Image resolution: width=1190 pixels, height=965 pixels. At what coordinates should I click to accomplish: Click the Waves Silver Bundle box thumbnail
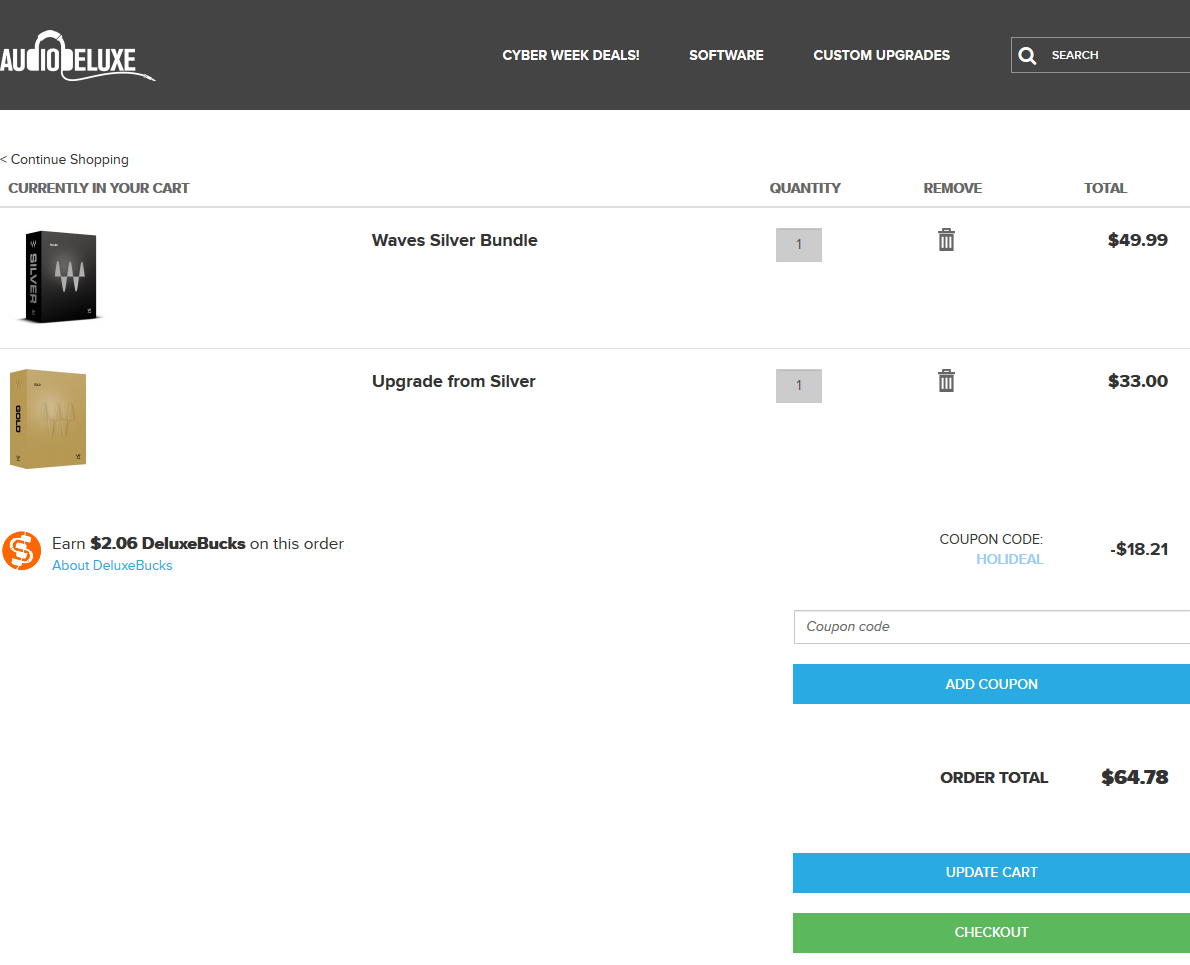click(60, 277)
